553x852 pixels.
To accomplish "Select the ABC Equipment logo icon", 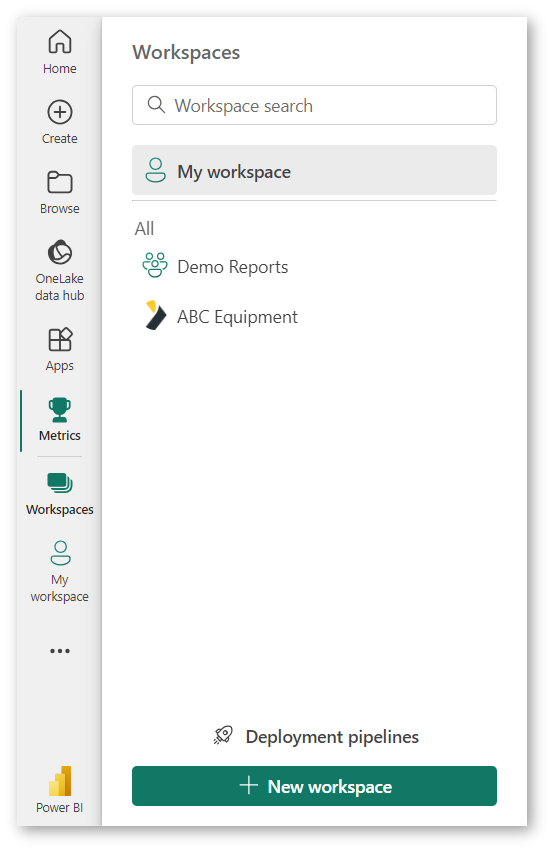I will (x=155, y=315).
